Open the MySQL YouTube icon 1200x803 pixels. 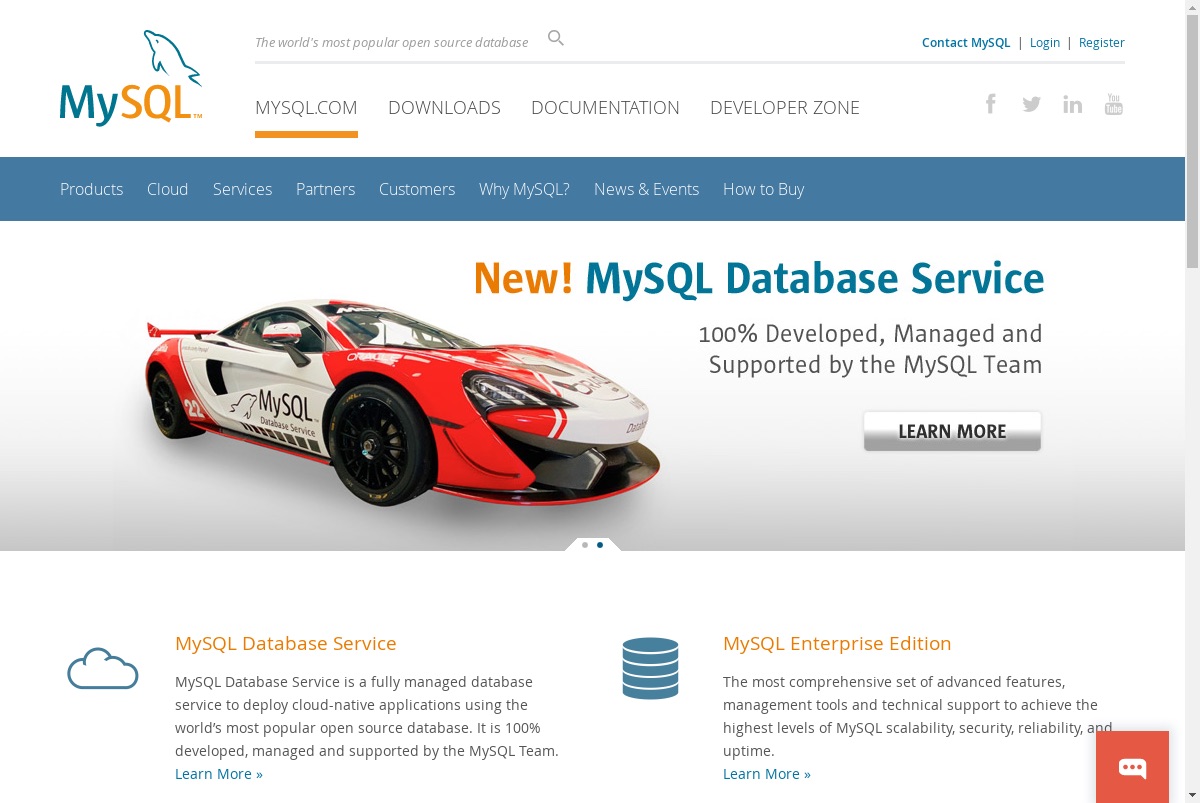tap(1113, 104)
